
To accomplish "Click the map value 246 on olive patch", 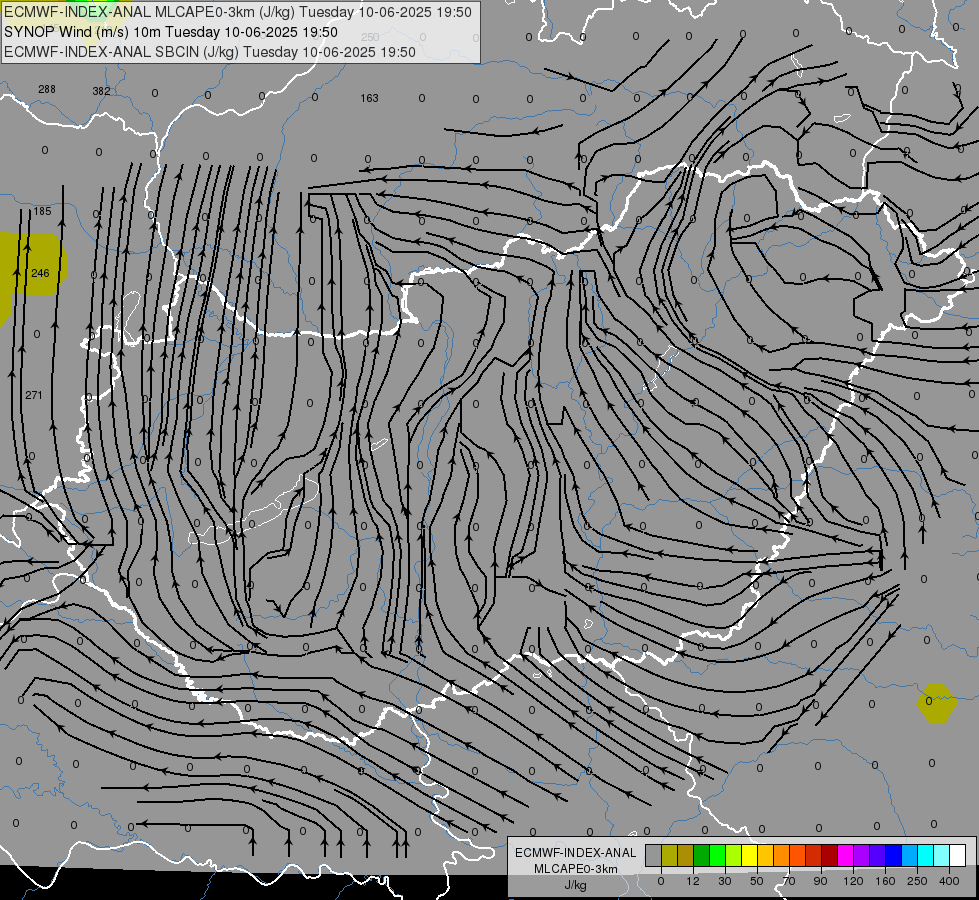I will [40, 273].
